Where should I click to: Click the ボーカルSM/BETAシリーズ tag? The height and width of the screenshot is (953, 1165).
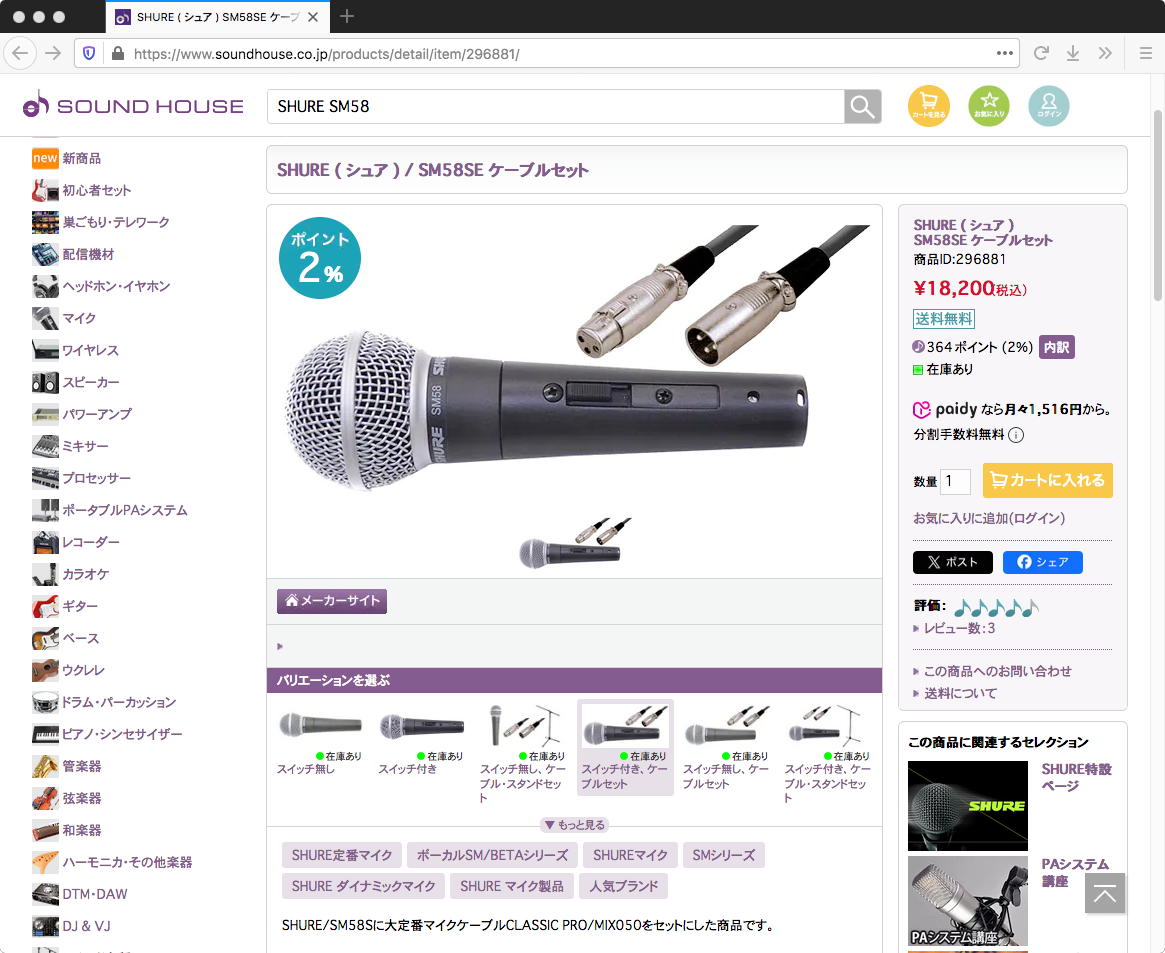pyautogui.click(x=492, y=855)
